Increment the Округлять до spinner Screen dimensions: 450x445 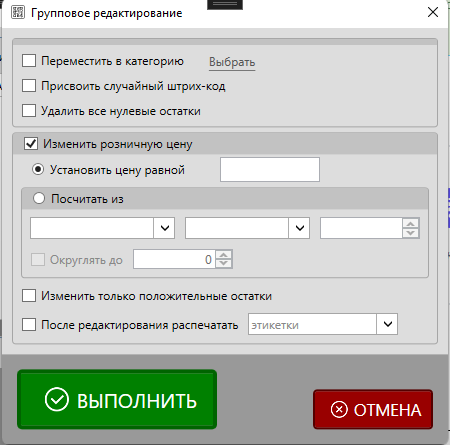(224, 254)
